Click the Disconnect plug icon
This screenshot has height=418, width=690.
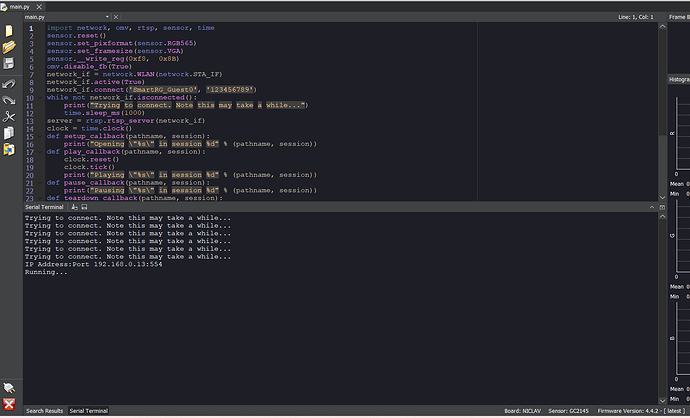point(9,388)
